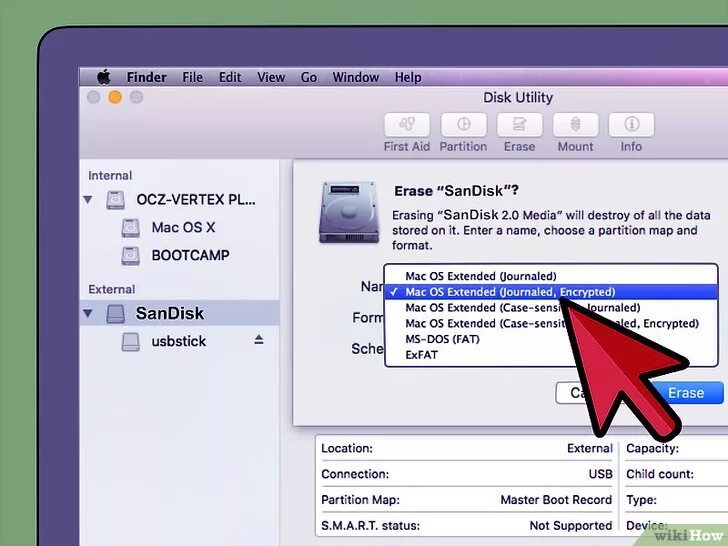
Task: Open the Edit menu
Action: click(x=230, y=77)
